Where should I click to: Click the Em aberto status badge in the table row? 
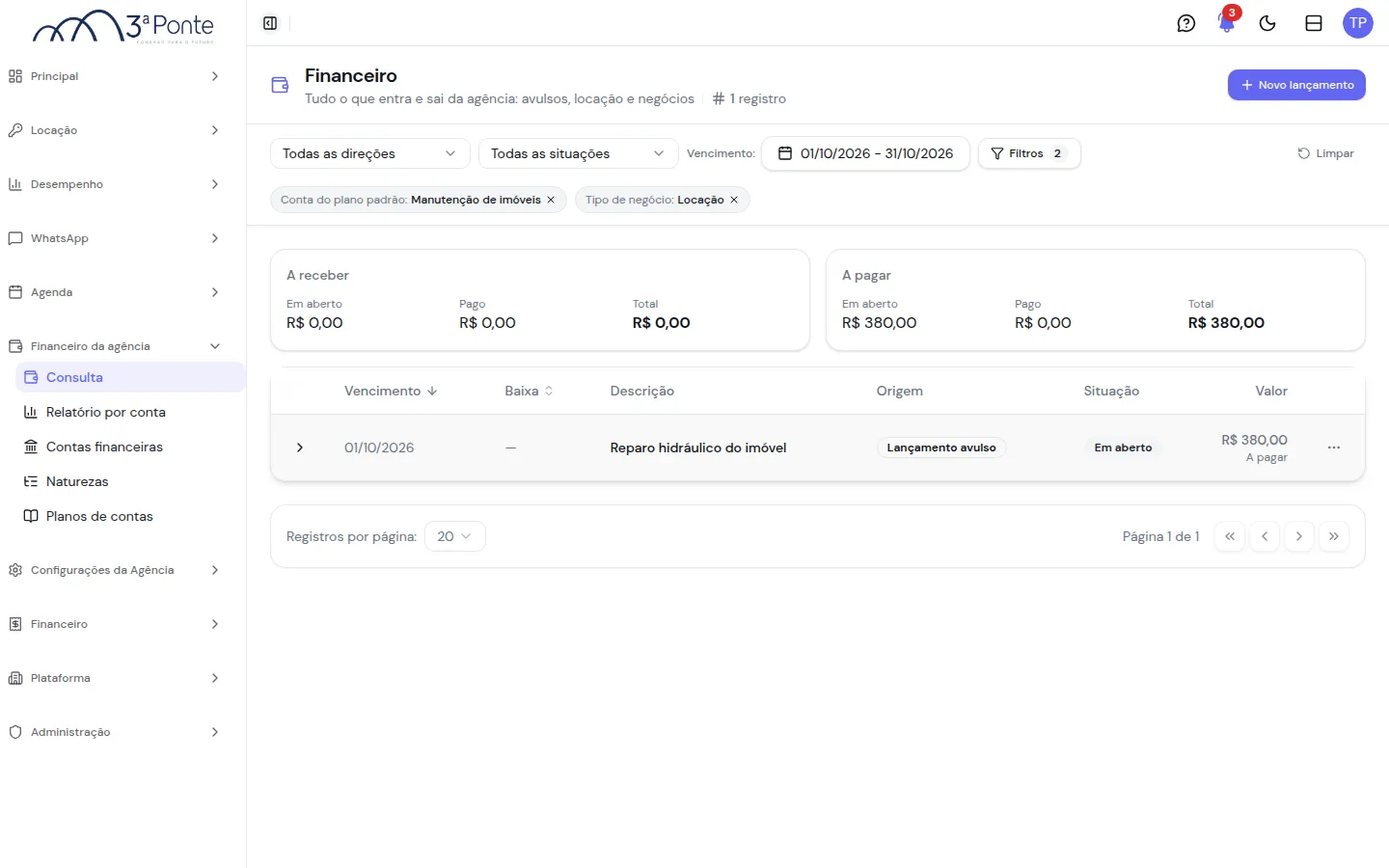point(1123,448)
